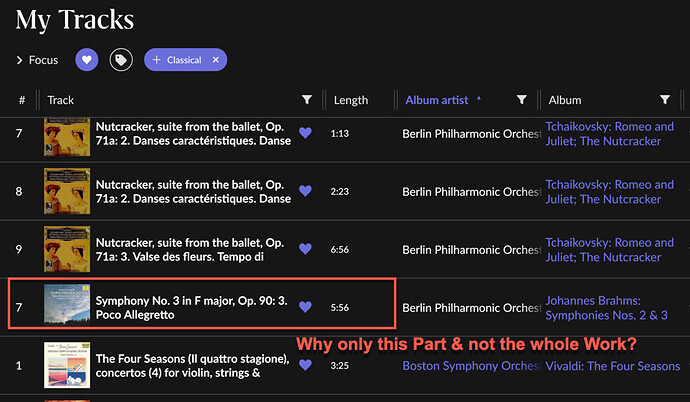
Task: Sort by the Length column header
Action: 351,100
